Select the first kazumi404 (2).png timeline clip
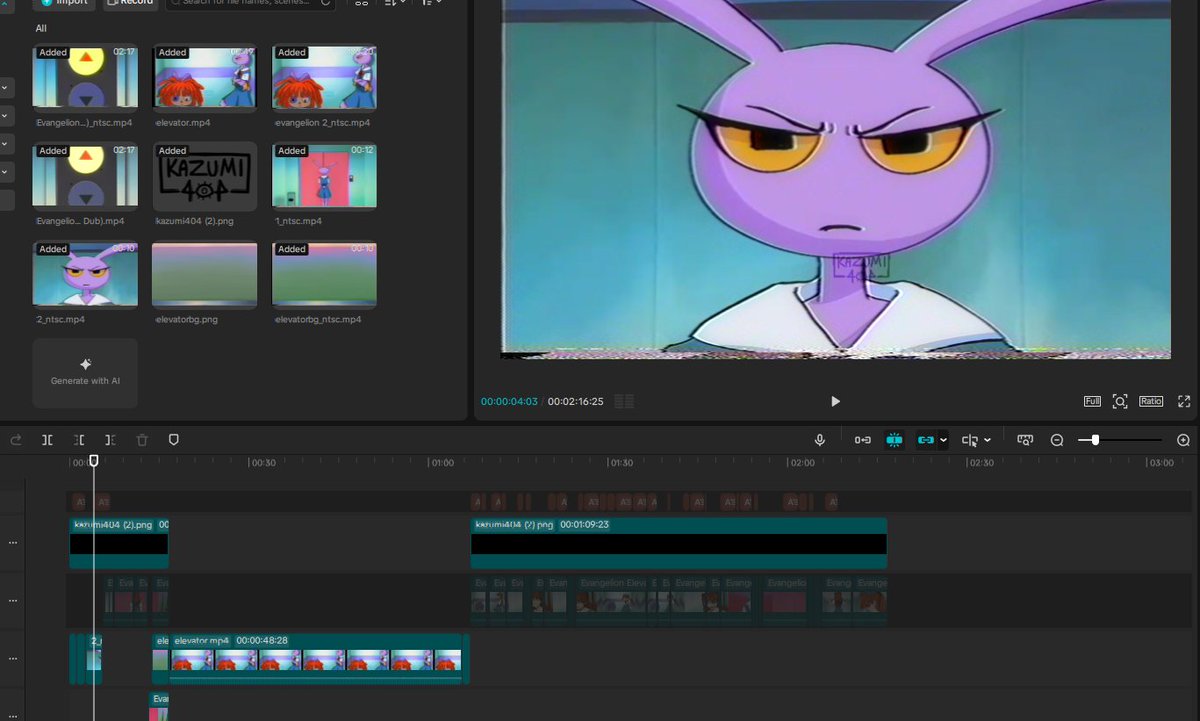The image size is (1200, 721). (119, 543)
